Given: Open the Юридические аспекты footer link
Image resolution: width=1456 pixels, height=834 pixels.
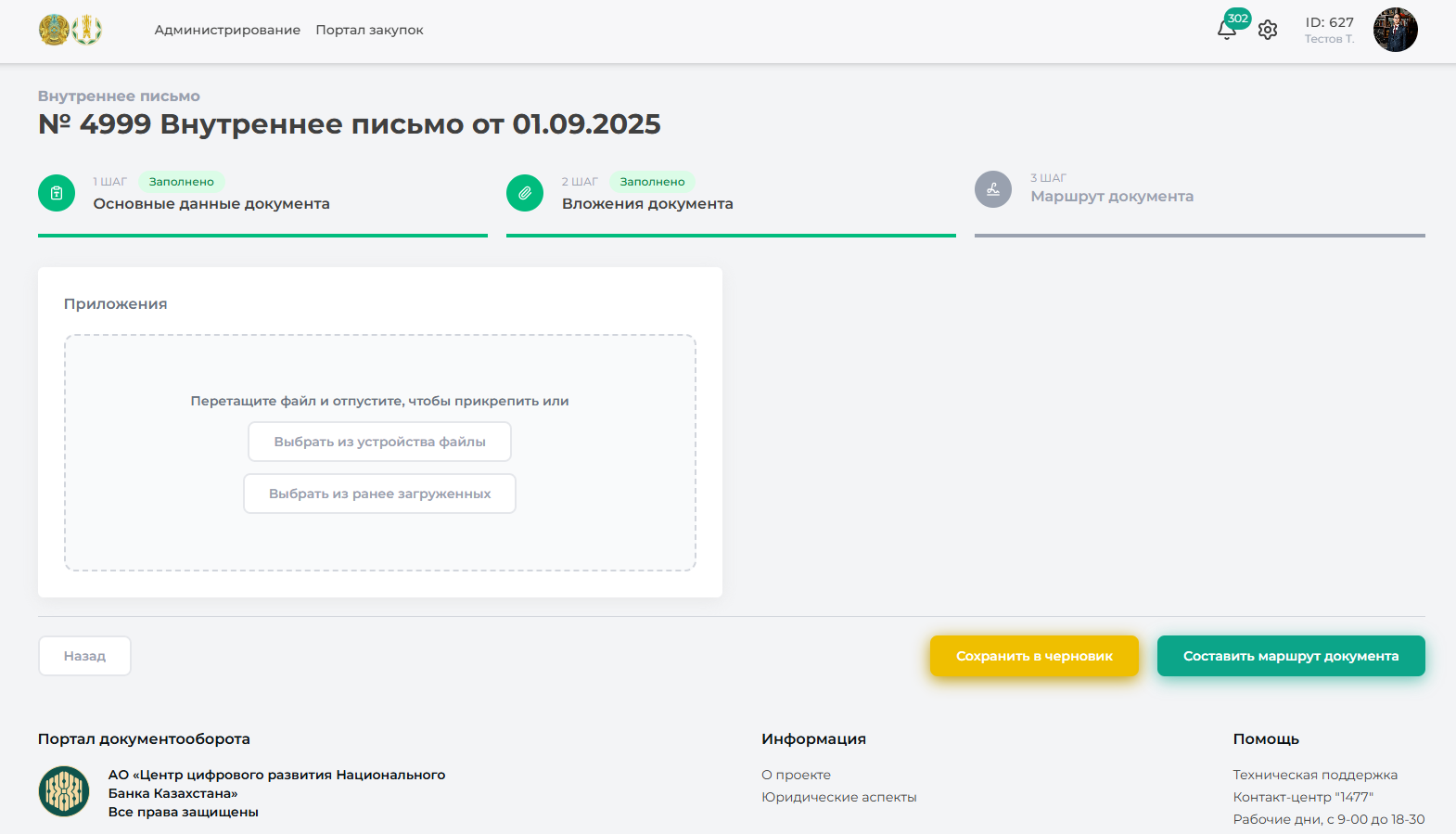Looking at the screenshot, I should pyautogui.click(x=838, y=797).
